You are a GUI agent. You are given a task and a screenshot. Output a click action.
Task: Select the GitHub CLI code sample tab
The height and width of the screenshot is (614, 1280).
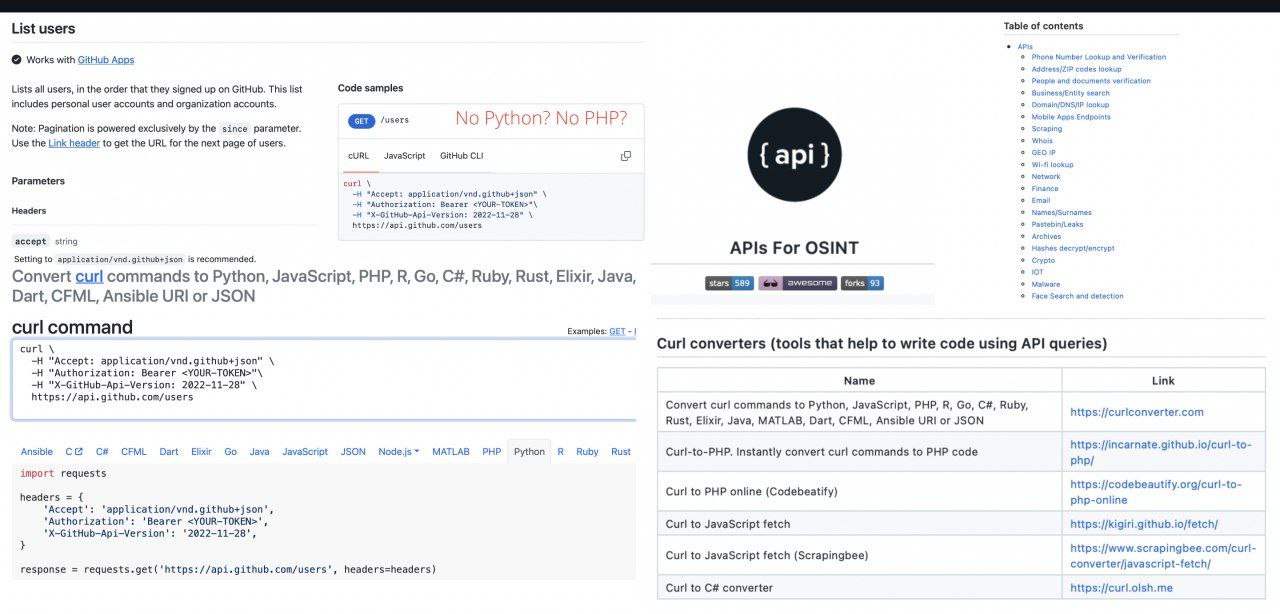click(x=463, y=156)
